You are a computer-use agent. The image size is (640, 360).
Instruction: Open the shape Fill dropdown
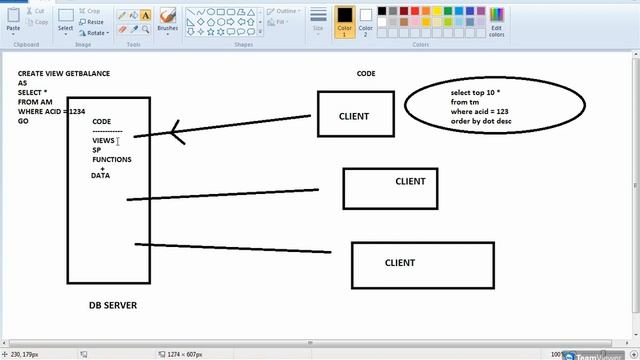[x=278, y=22]
